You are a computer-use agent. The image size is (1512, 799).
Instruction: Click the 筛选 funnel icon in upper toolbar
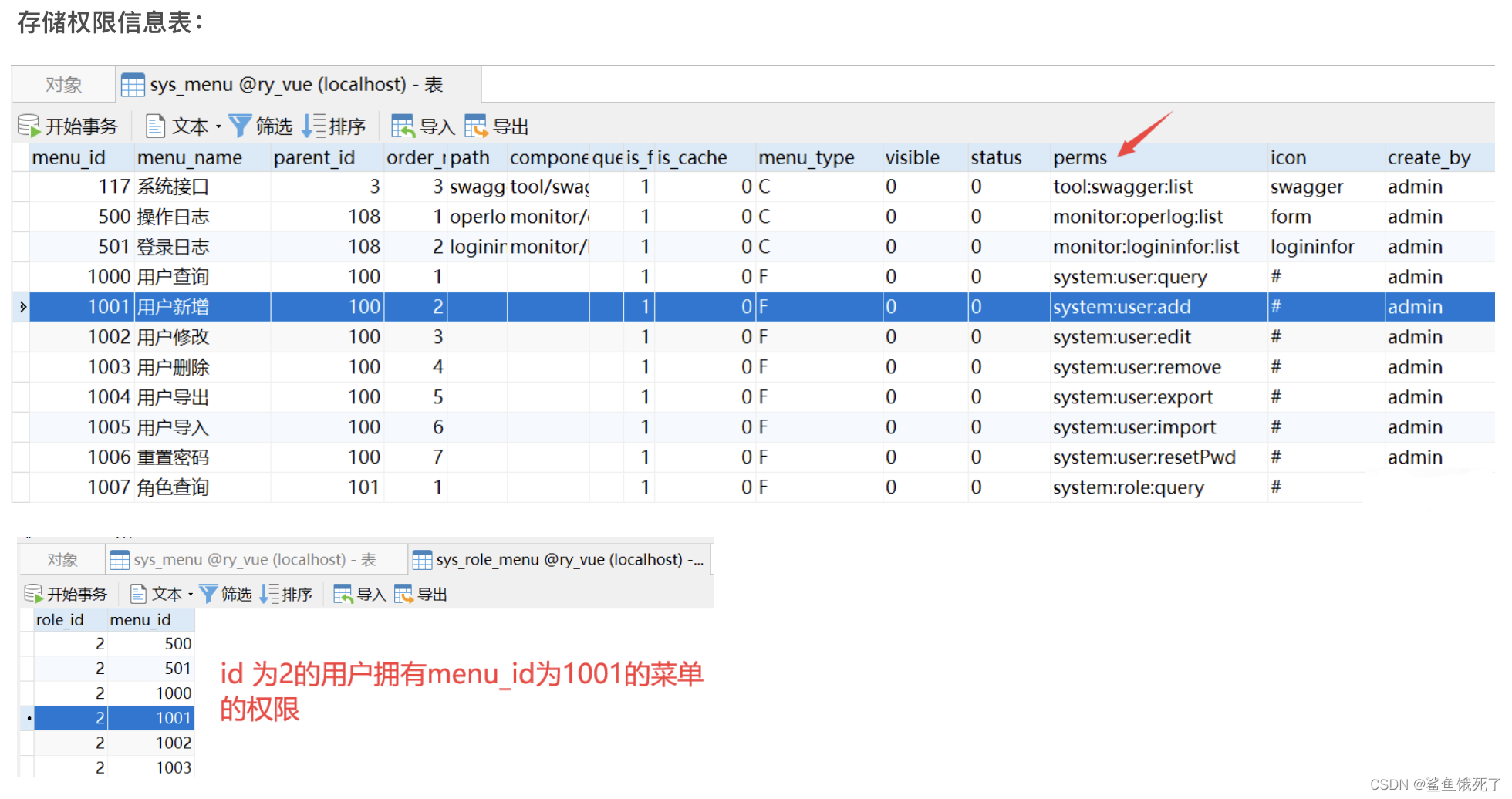pyautogui.click(x=240, y=126)
